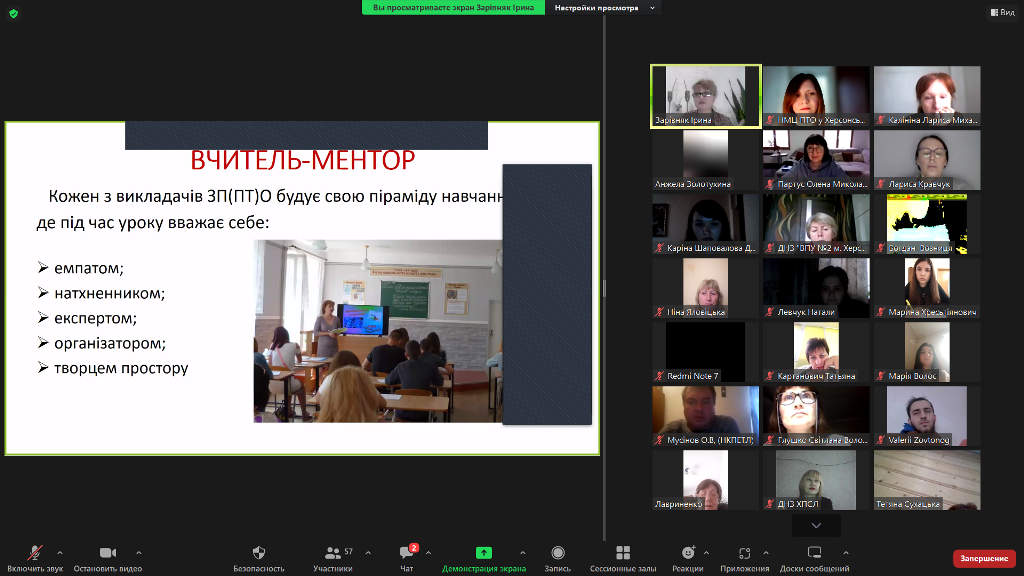
Task: Unmute microphone with Включить звук icon
Action: [35, 553]
